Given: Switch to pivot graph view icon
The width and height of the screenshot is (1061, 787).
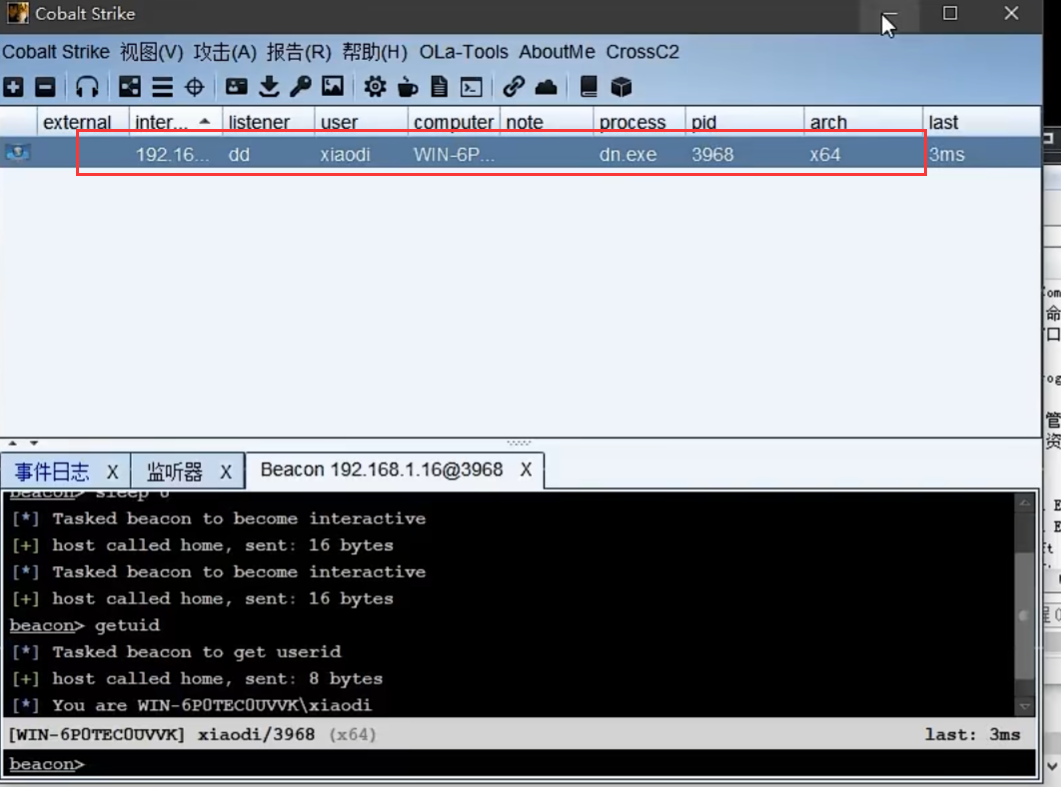Looking at the screenshot, I should tap(129, 86).
